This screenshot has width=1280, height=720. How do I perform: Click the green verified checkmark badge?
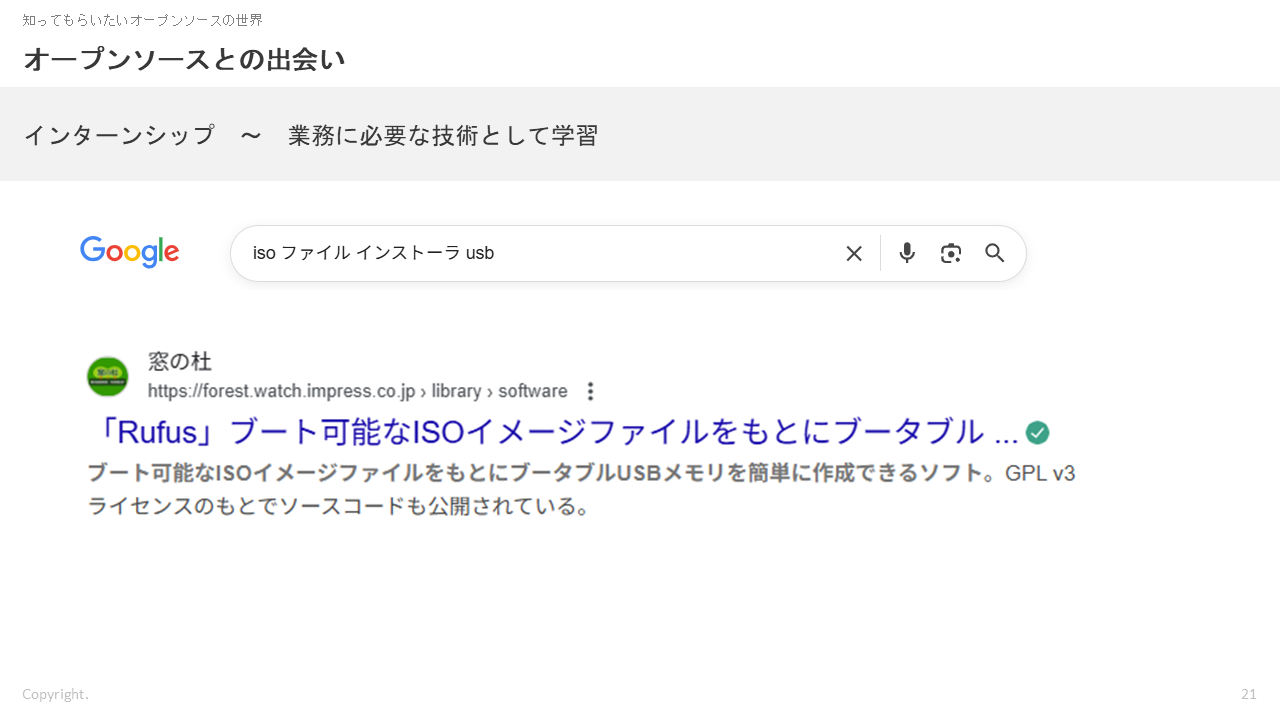click(x=1038, y=433)
